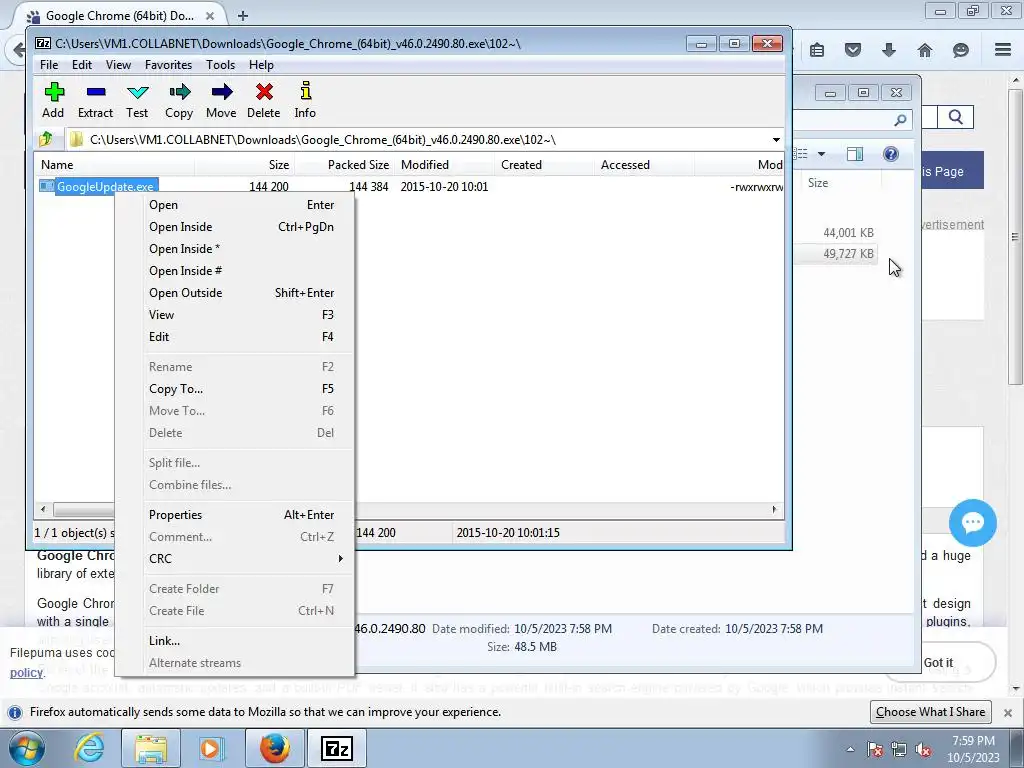This screenshot has height=768, width=1024.
Task: Show hidden system tray icons
Action: point(850,749)
